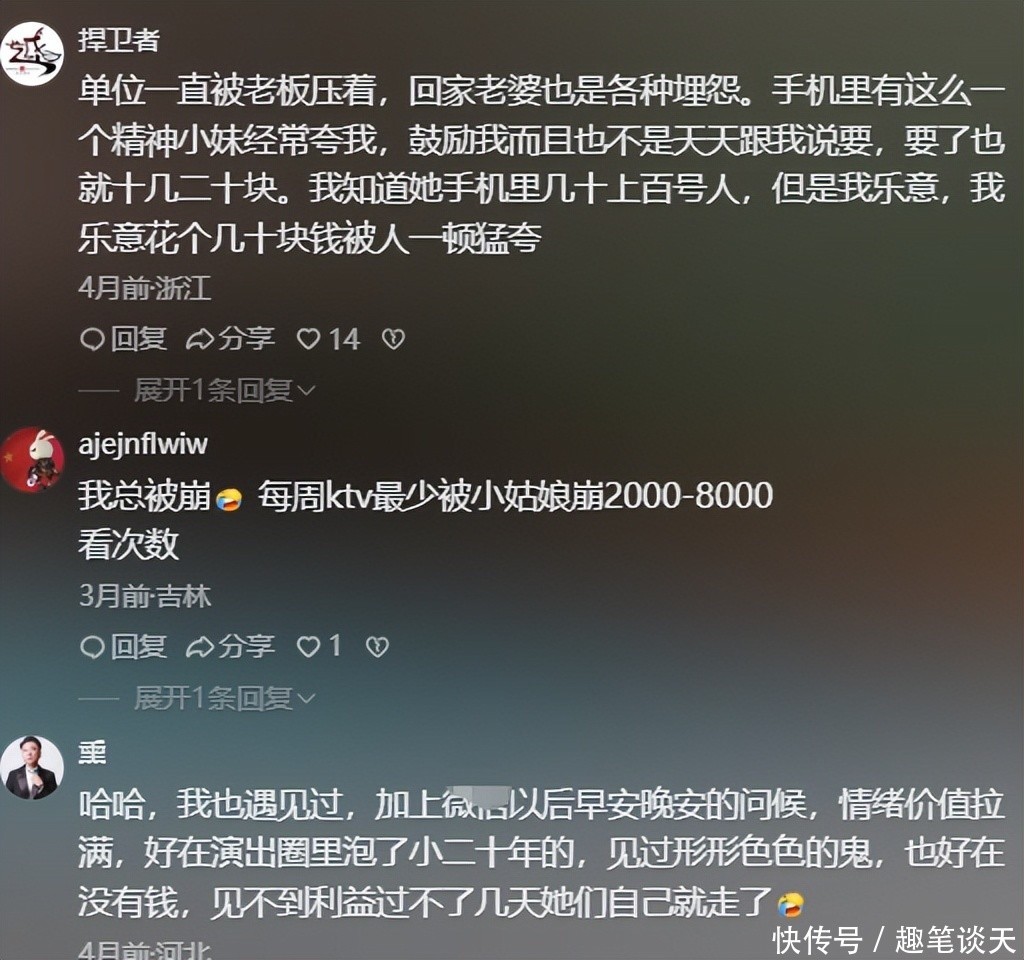This screenshot has width=1024, height=960.
Task: Dislike ajejnflwiw's comment with broken heart
Action: click(377, 647)
